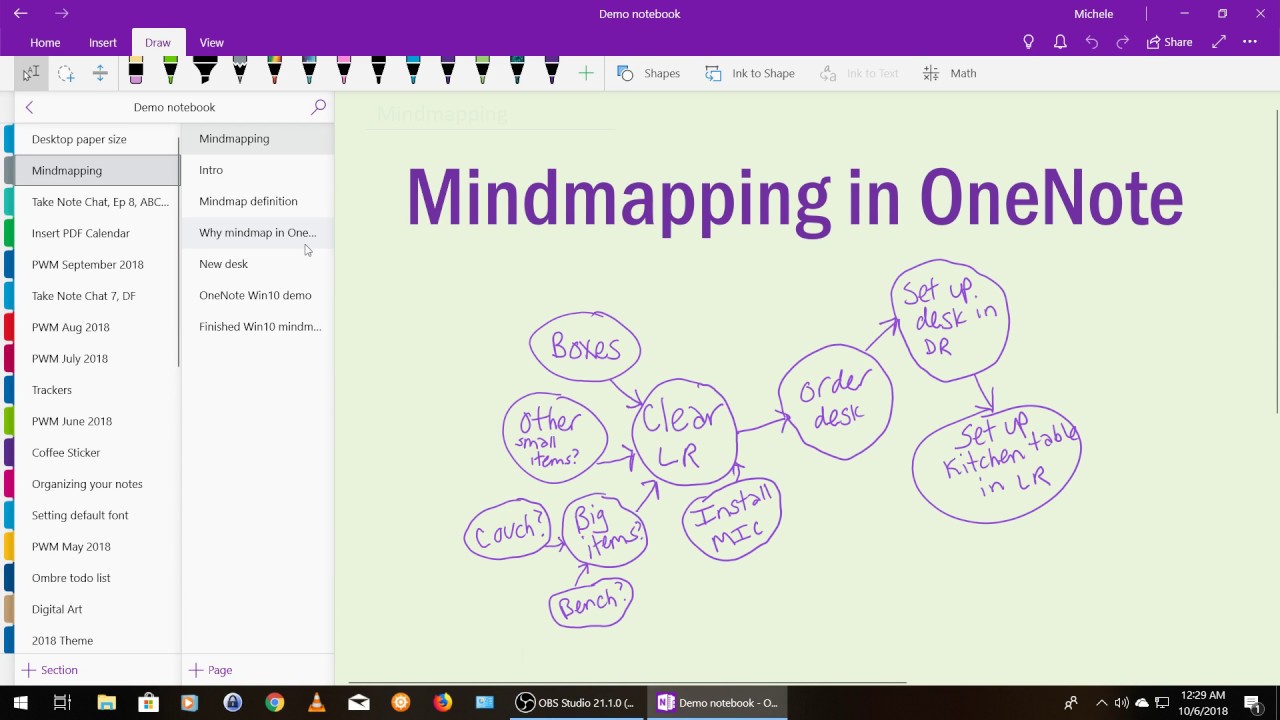Pick the bright green pen
The image size is (1280, 720).
170,71
